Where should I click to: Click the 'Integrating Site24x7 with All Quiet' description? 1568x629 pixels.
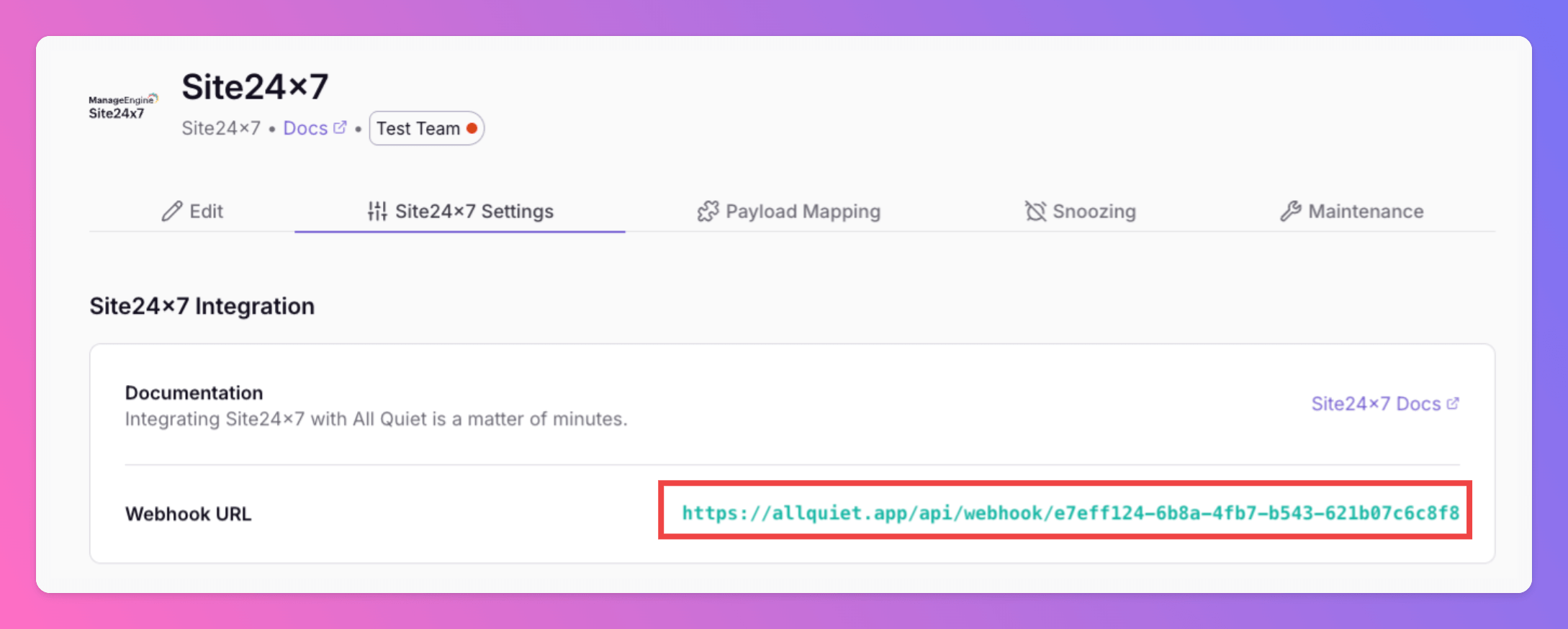[377, 419]
